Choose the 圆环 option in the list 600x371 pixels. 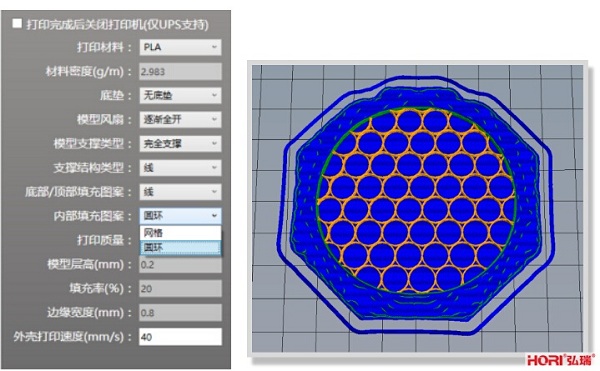coord(181,247)
